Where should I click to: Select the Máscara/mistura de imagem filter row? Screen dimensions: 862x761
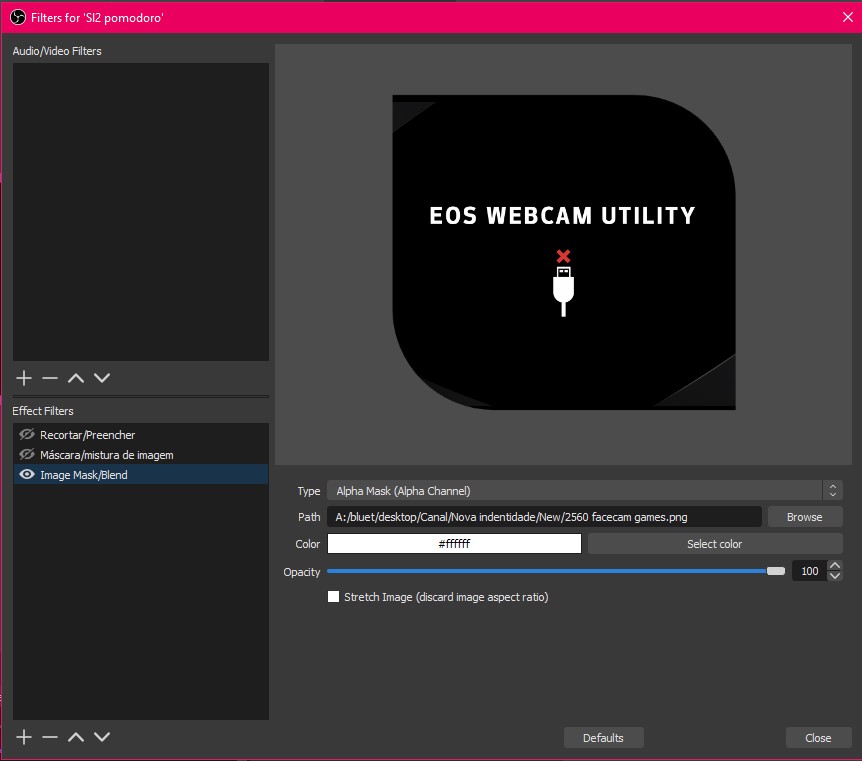pyautogui.click(x=141, y=454)
